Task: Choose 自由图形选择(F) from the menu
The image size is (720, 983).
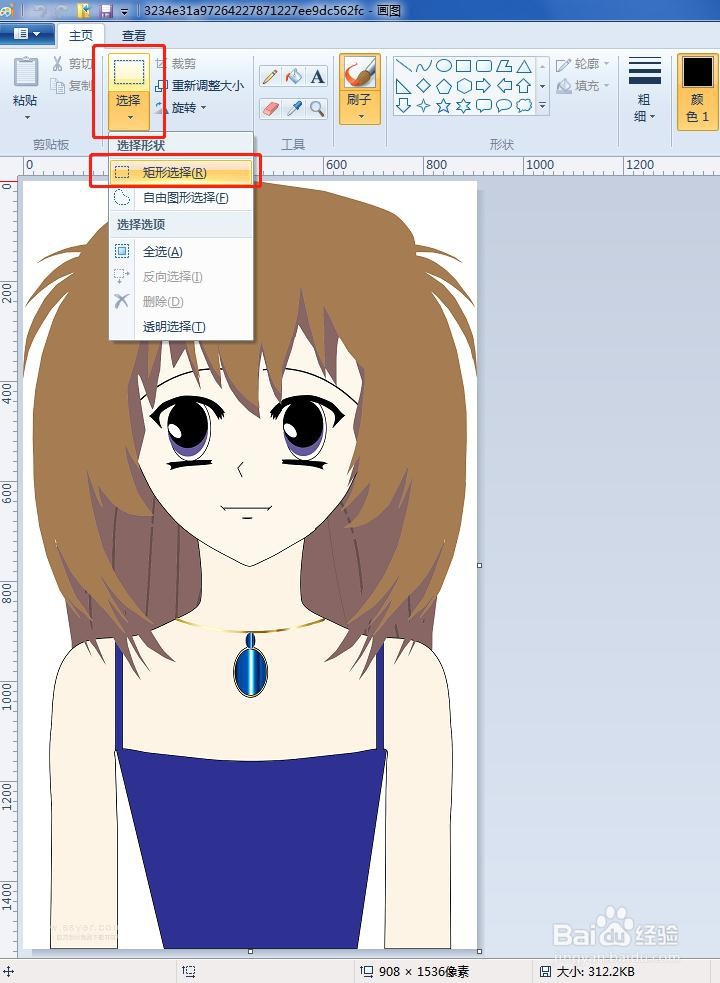Action: click(x=181, y=198)
